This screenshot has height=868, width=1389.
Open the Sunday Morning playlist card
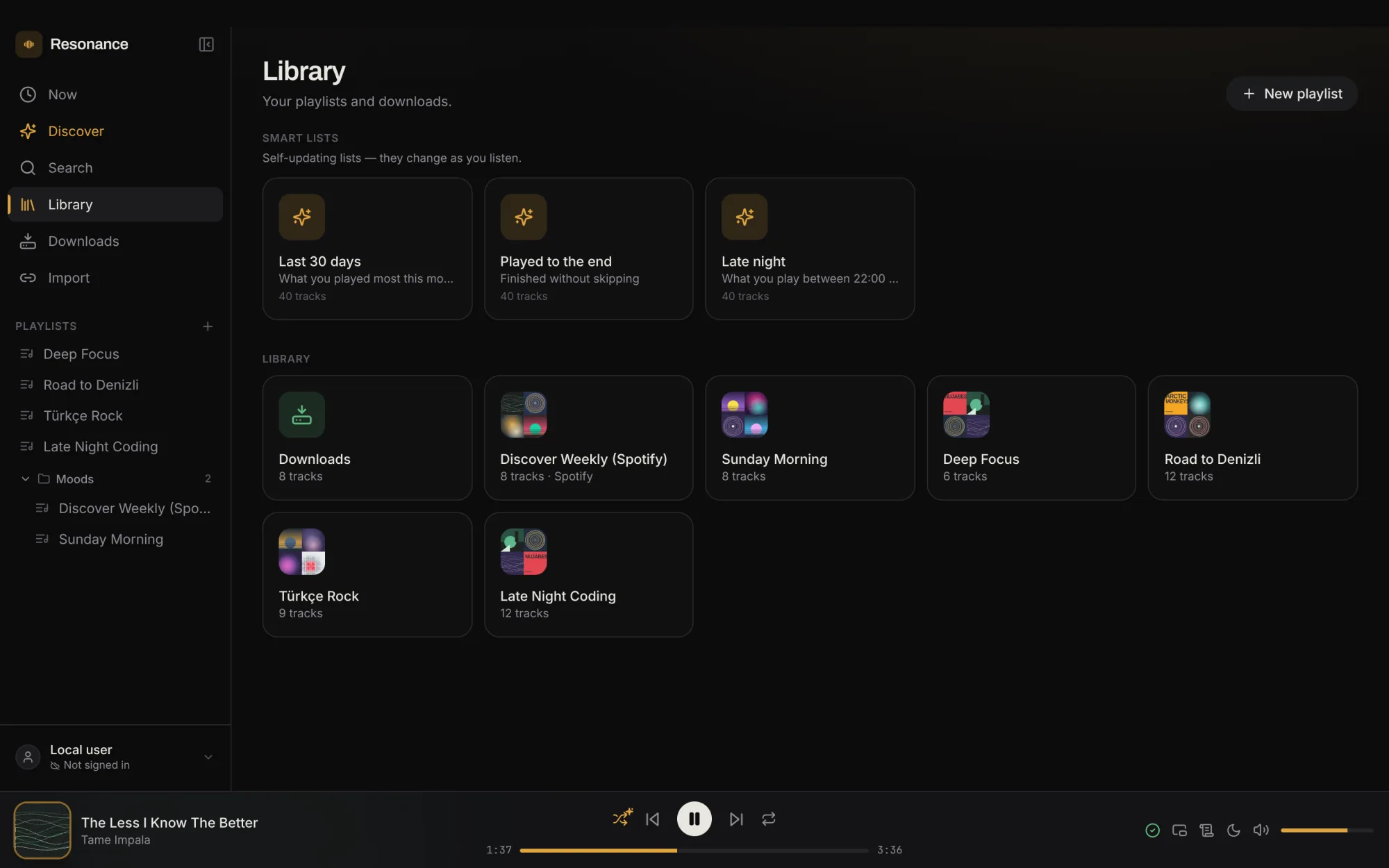810,437
